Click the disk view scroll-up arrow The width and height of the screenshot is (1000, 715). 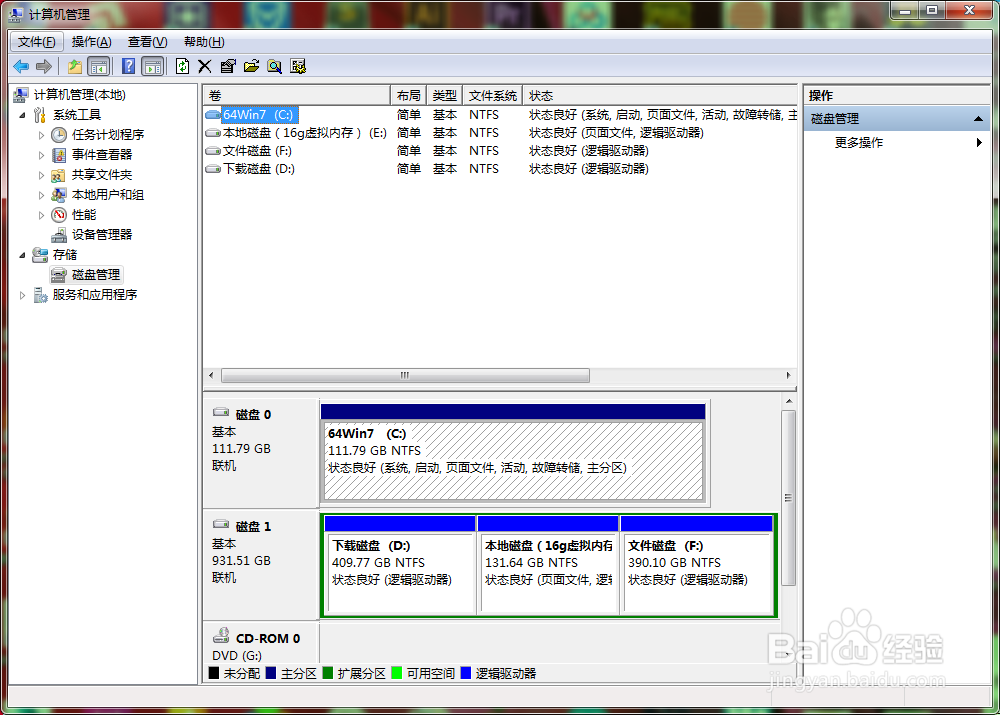[789, 401]
